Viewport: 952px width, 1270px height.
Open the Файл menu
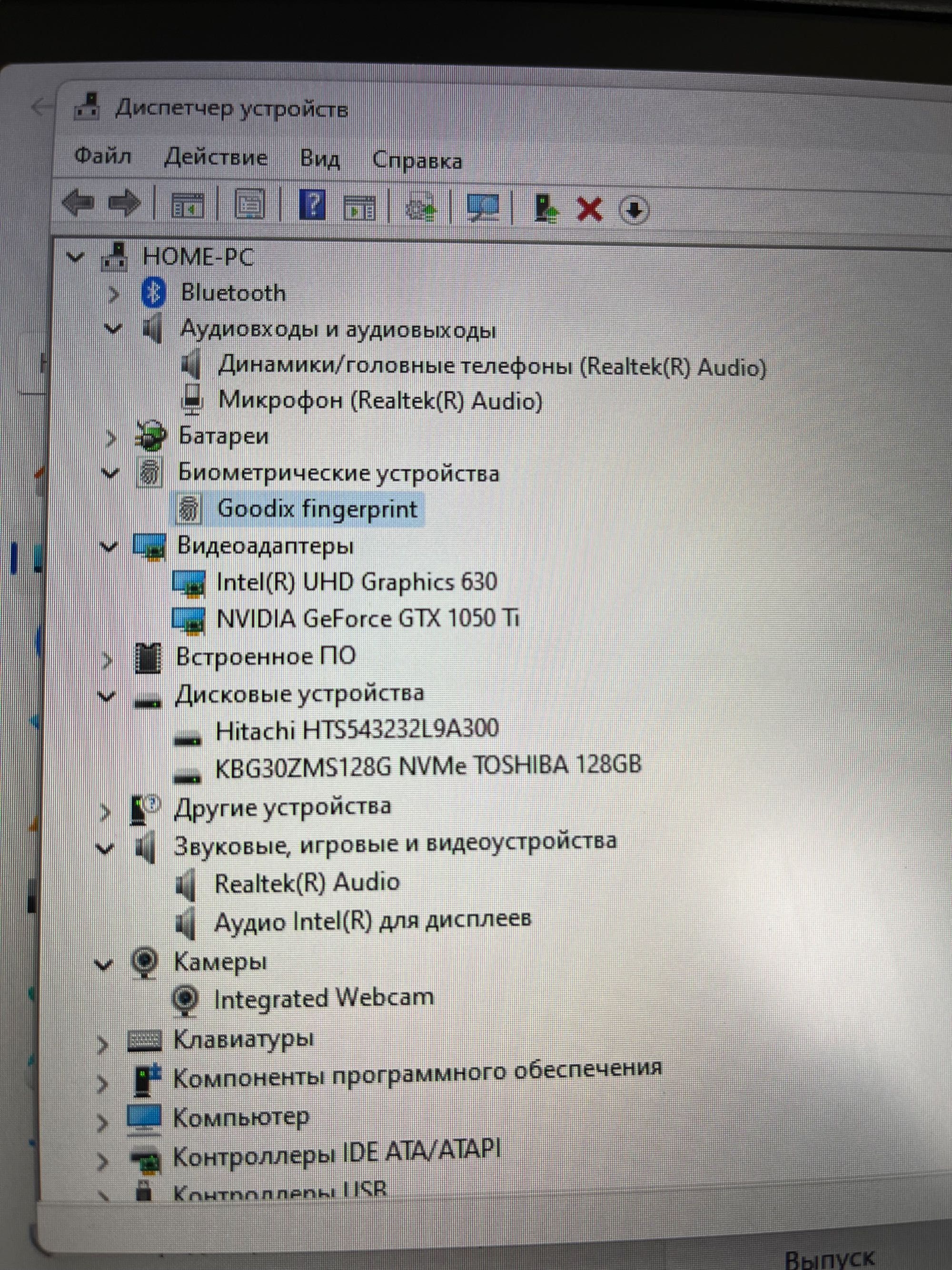click(x=103, y=156)
